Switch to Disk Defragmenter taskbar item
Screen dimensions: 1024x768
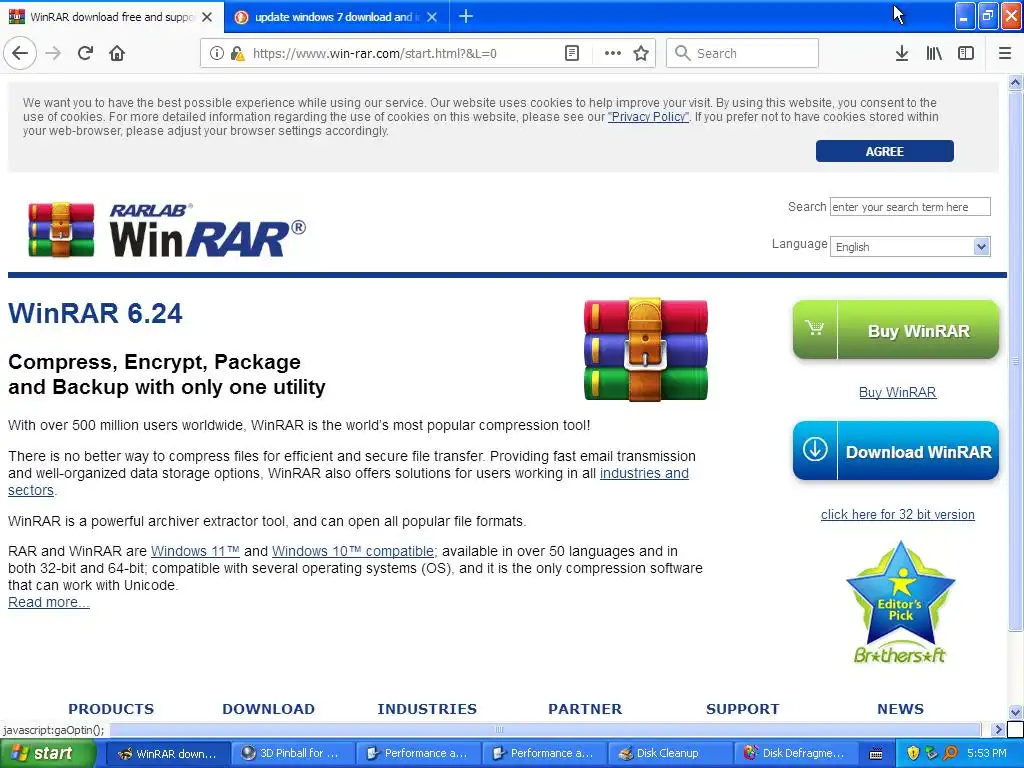pos(795,754)
